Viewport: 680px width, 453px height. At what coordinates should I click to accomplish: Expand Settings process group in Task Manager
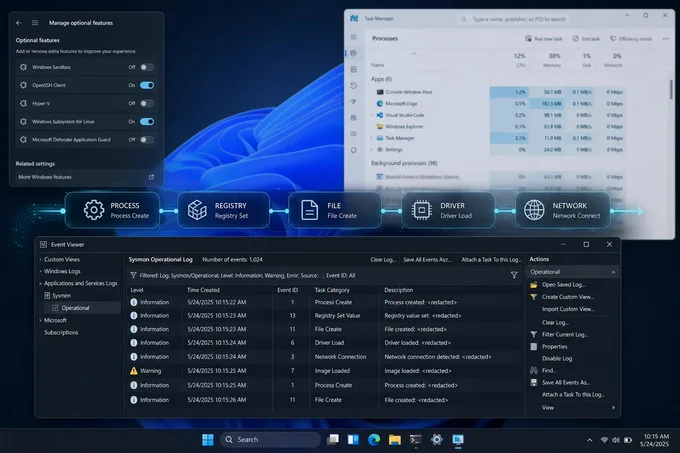[372, 150]
